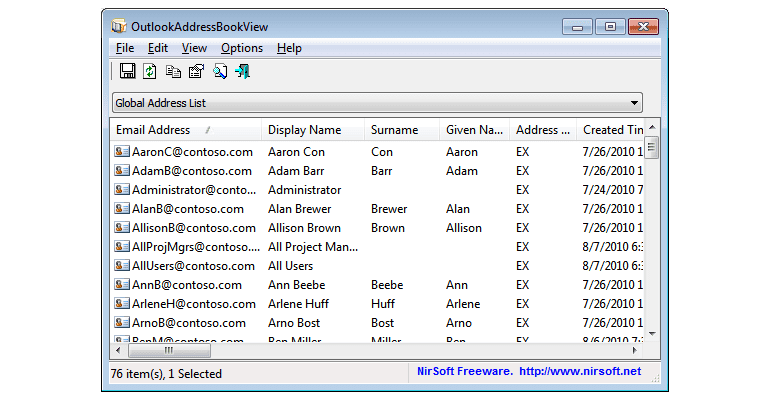The width and height of the screenshot is (770, 400).
Task: Click the contact icon beside ArnoB@contoso.com
Action: [x=122, y=322]
